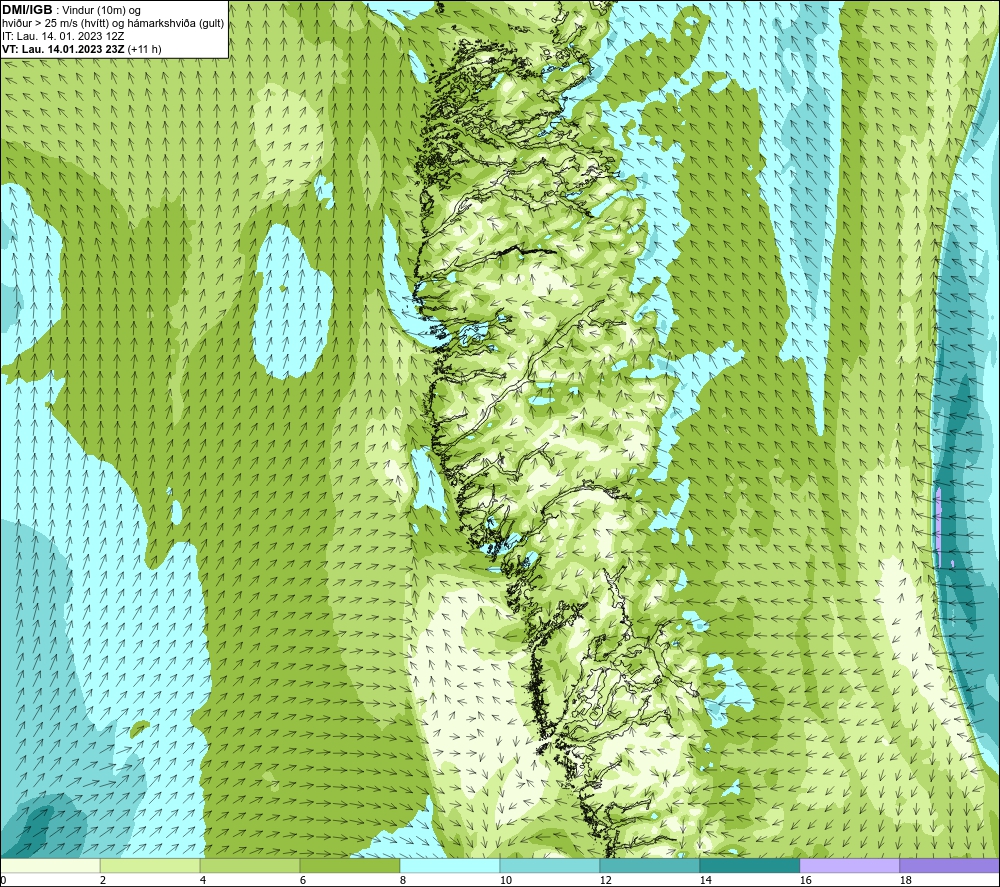The width and height of the screenshot is (1000, 887).
Task: Click the legend scale label '2'
Action: click(x=103, y=881)
